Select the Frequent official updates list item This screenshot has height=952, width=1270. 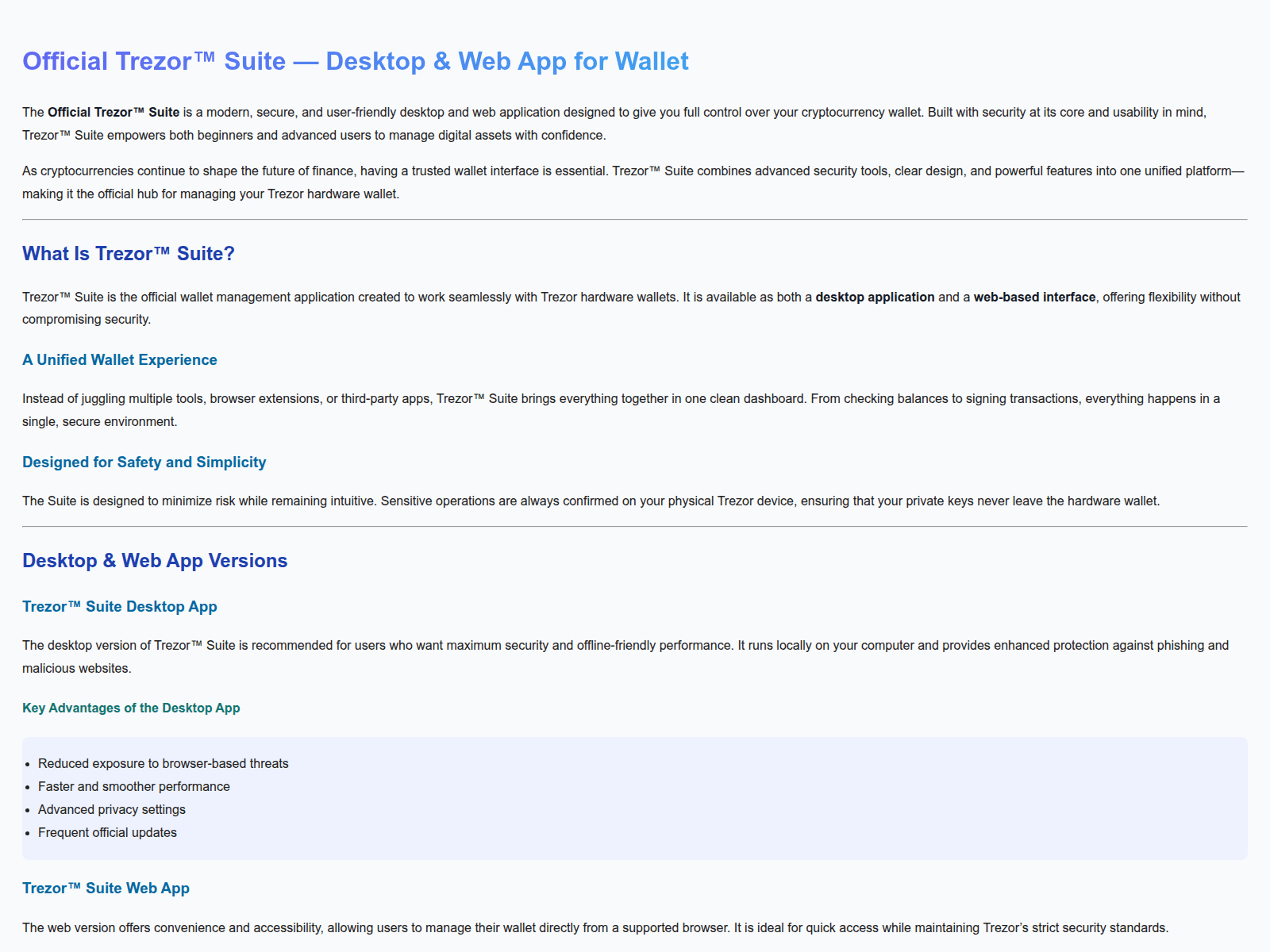point(107,832)
